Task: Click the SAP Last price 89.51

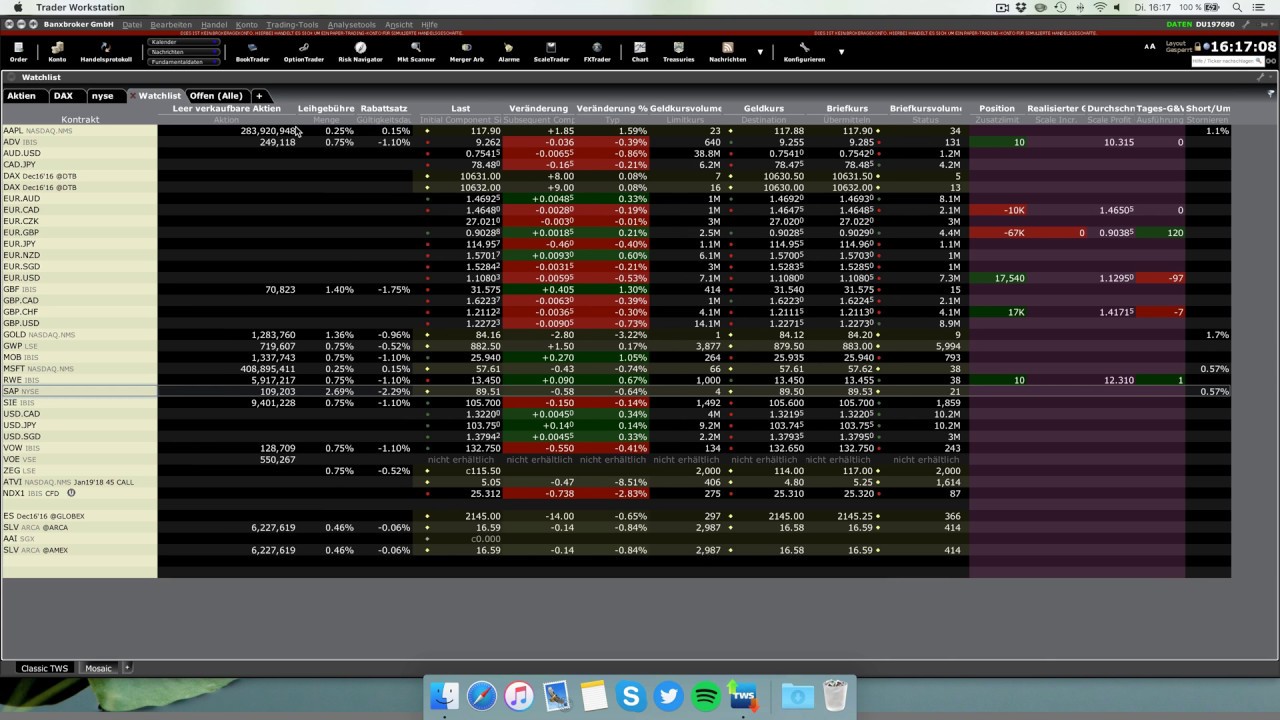Action: pos(487,391)
